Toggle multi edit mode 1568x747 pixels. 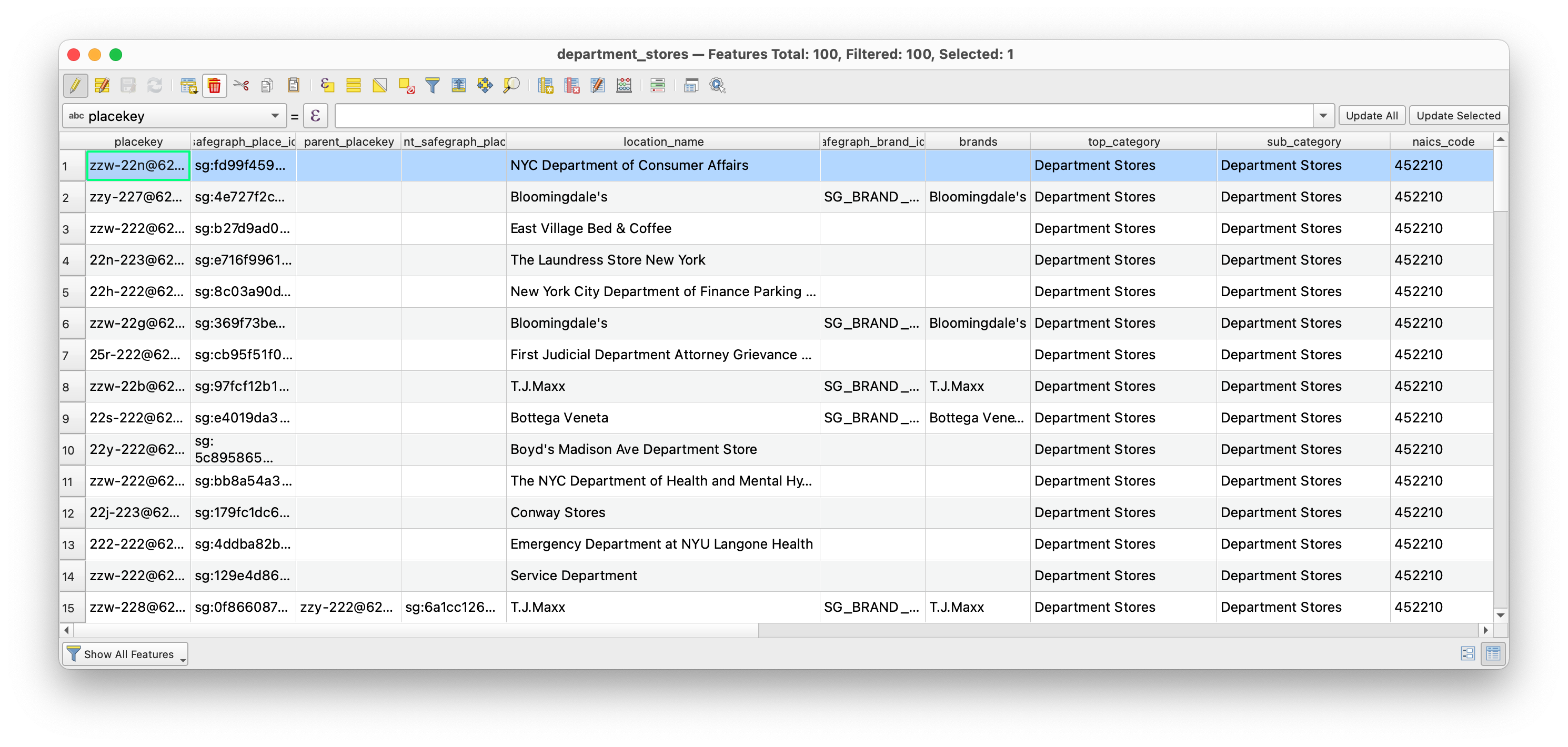pyautogui.click(x=102, y=85)
